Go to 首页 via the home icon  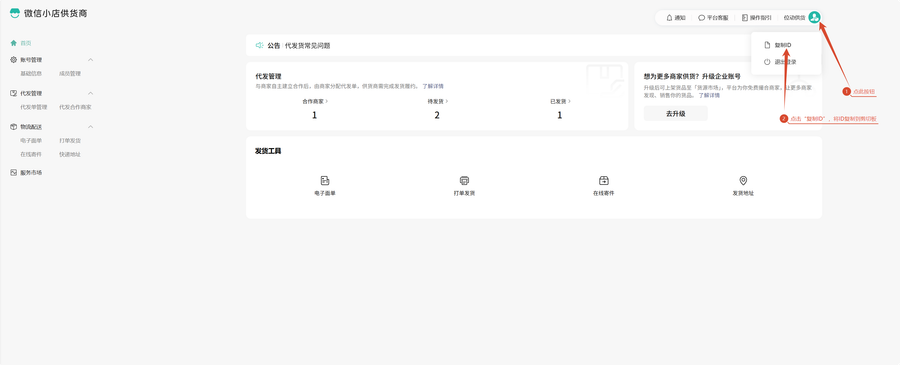[x=14, y=43]
